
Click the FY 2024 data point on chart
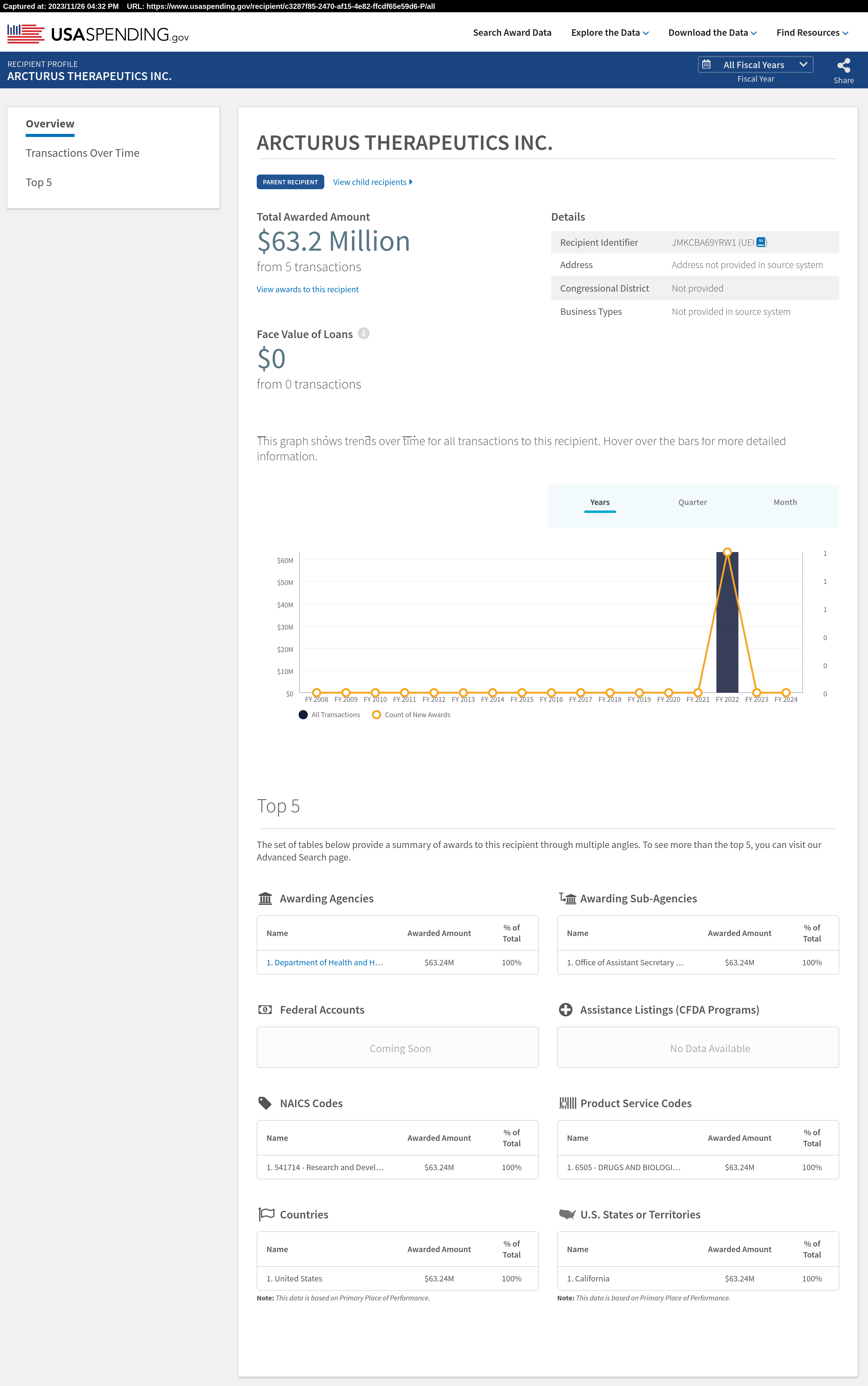coord(786,692)
